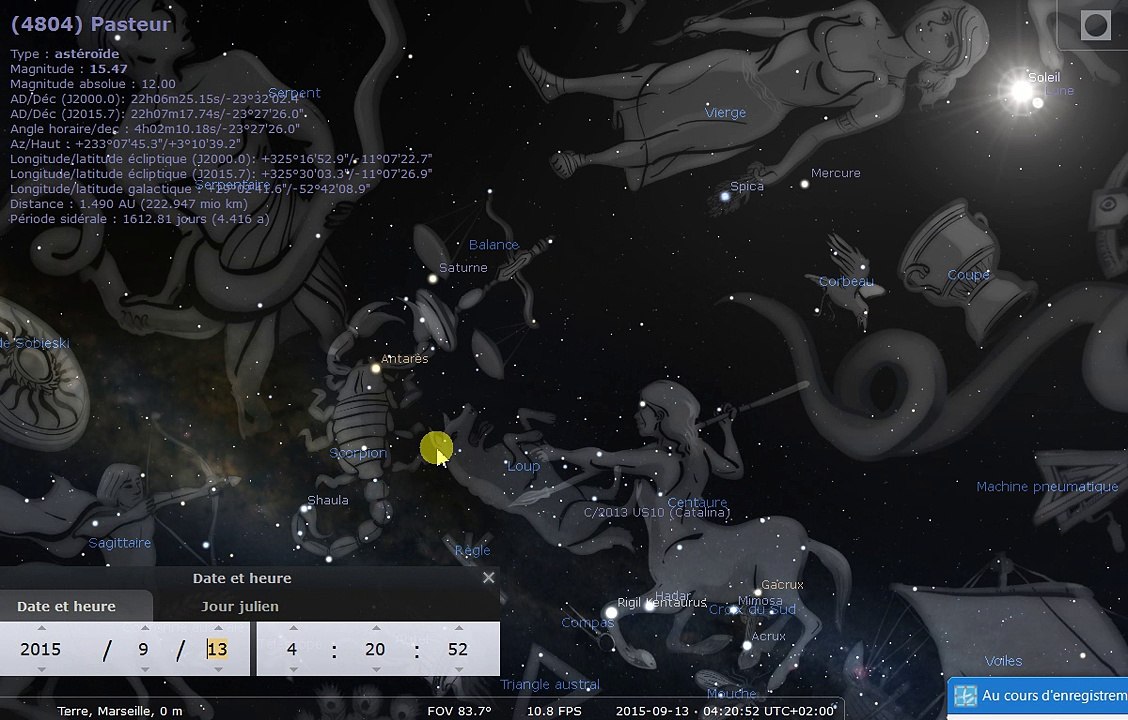Click the 'Type : astéroïde' info line

coord(65,54)
